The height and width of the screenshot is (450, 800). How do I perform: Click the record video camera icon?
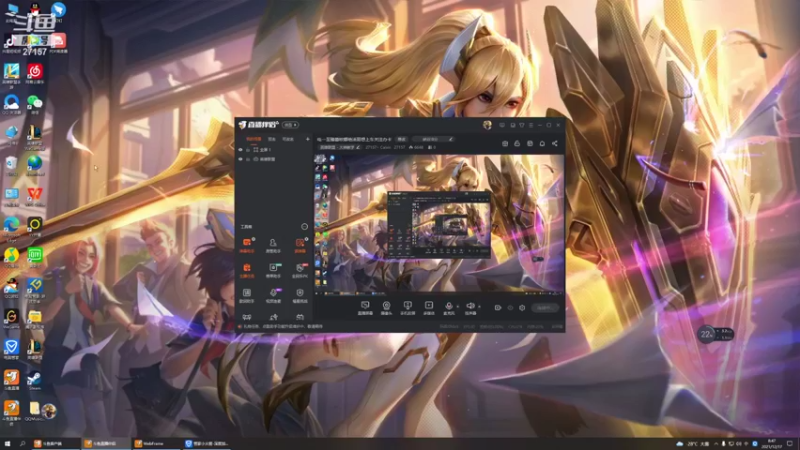pos(497,308)
